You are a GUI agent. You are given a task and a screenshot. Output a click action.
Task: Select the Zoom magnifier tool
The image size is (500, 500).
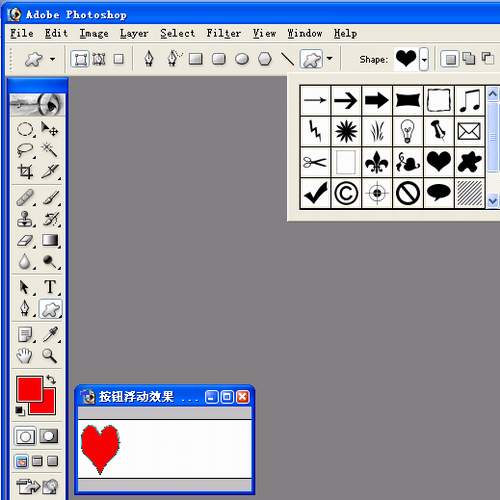click(x=49, y=356)
